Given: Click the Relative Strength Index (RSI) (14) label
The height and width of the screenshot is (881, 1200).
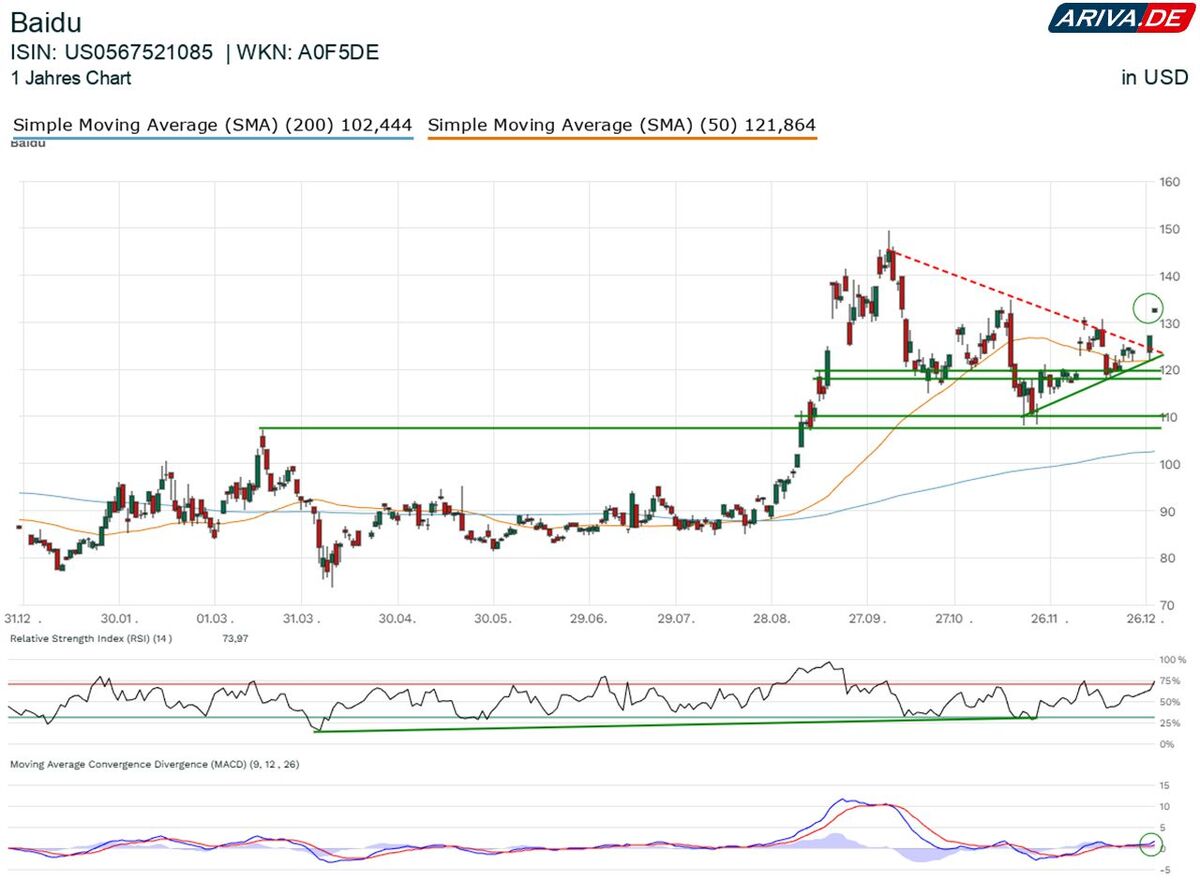Looking at the screenshot, I should click(x=91, y=638).
